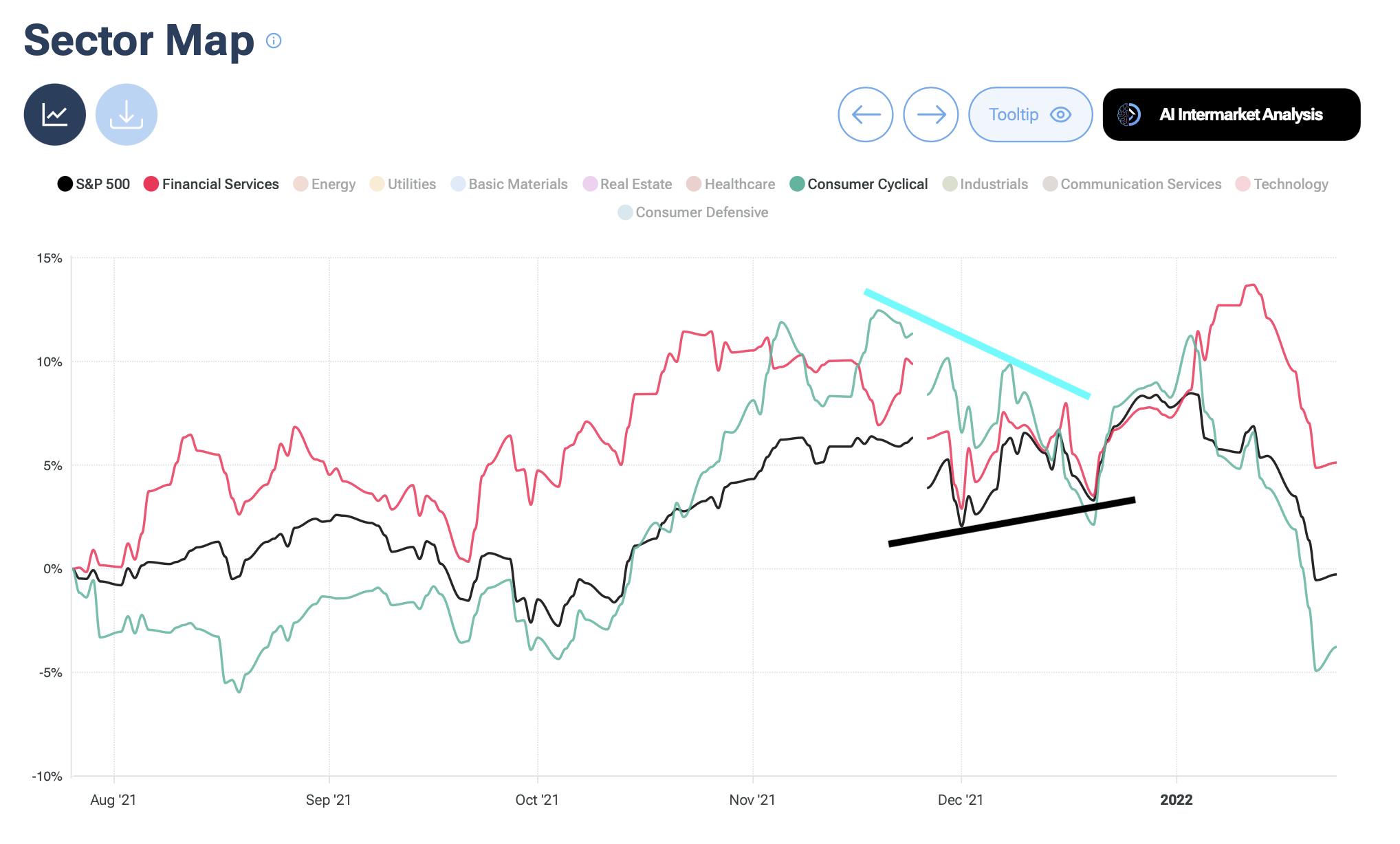Show Communication Services in the legend
This screenshot has height=844, width=1400.
point(1132,184)
